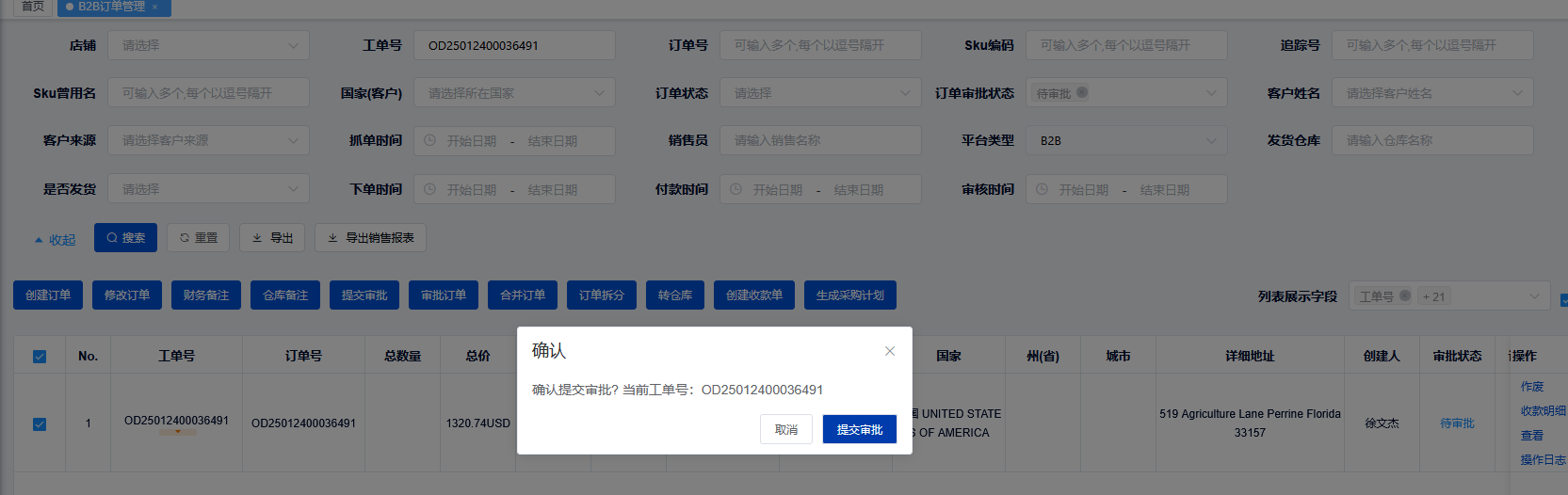Toggle the checkbox for row 1
Viewport: 1568px width, 495px height.
40,423
